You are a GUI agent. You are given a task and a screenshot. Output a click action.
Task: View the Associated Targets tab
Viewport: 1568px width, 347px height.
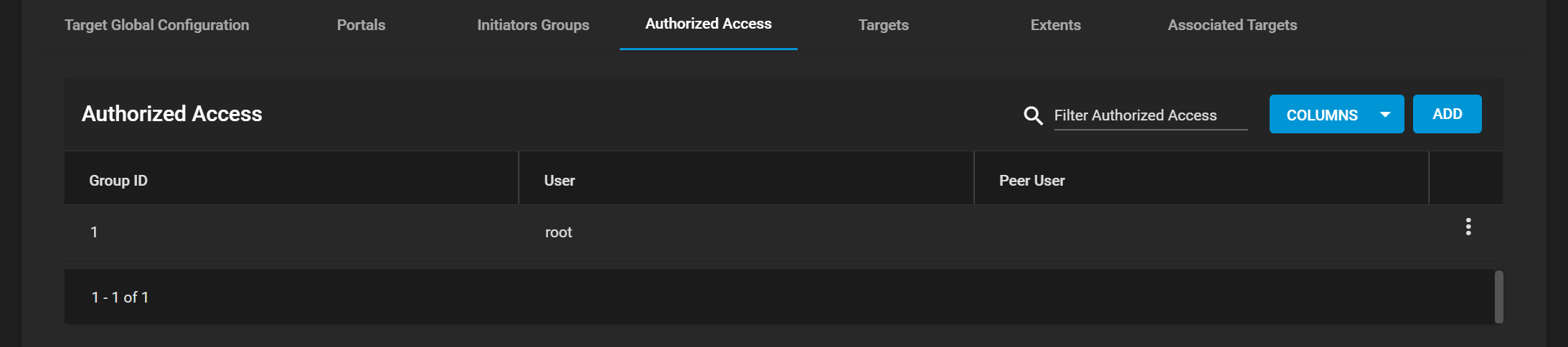[1232, 25]
